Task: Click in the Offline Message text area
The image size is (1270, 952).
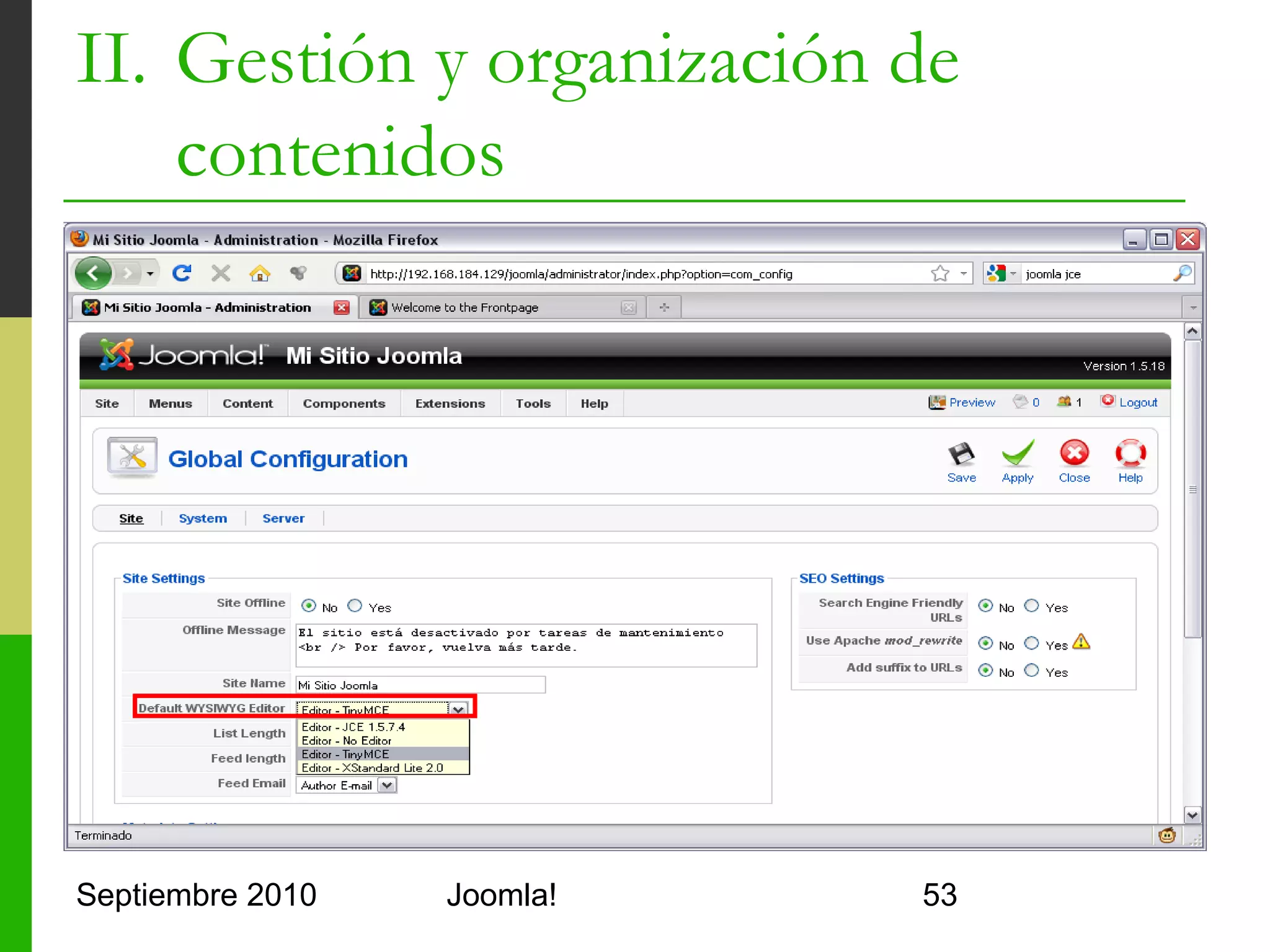Action: point(526,645)
